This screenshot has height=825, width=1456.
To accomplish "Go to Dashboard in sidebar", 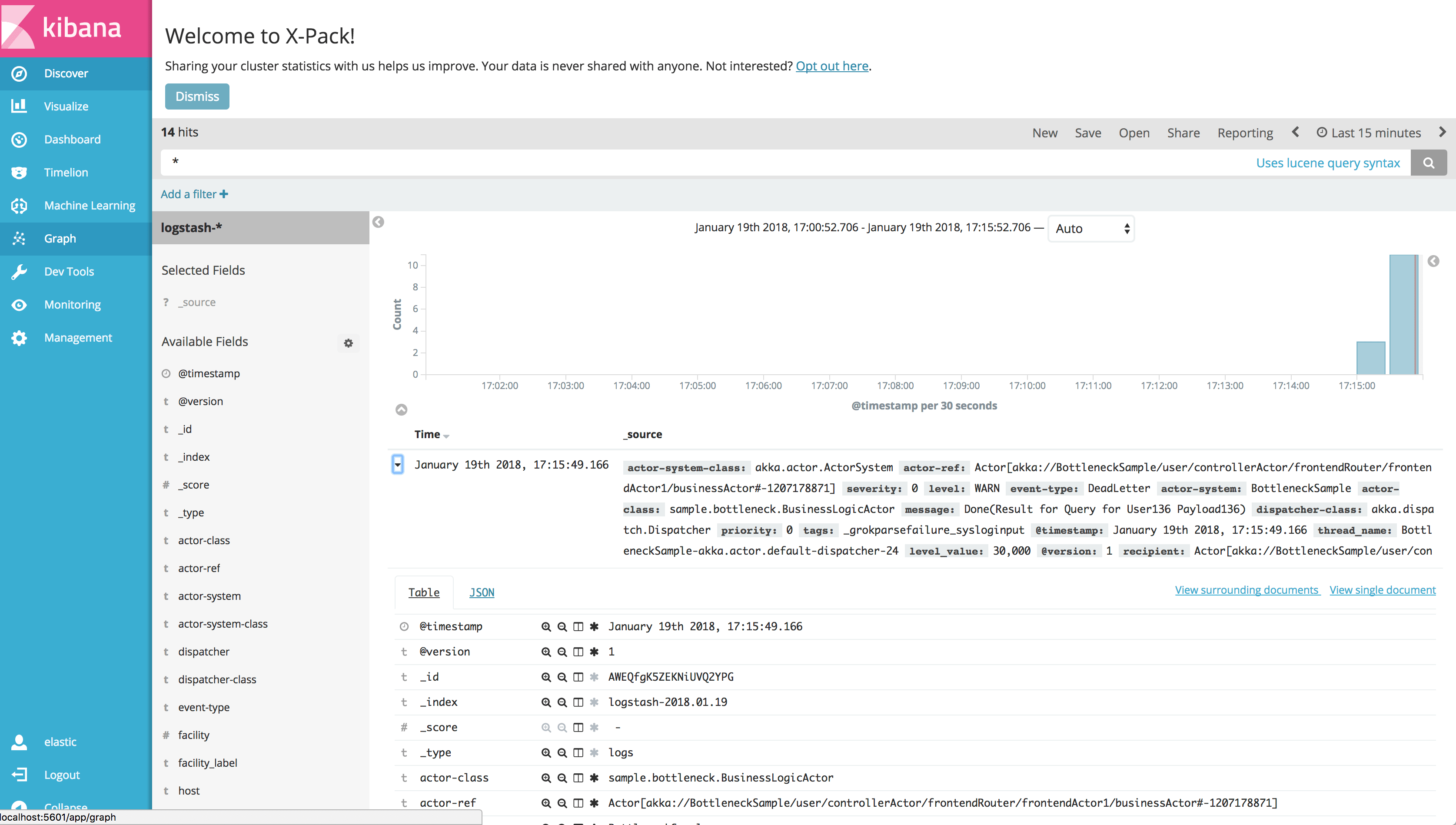I will pyautogui.click(x=76, y=140).
